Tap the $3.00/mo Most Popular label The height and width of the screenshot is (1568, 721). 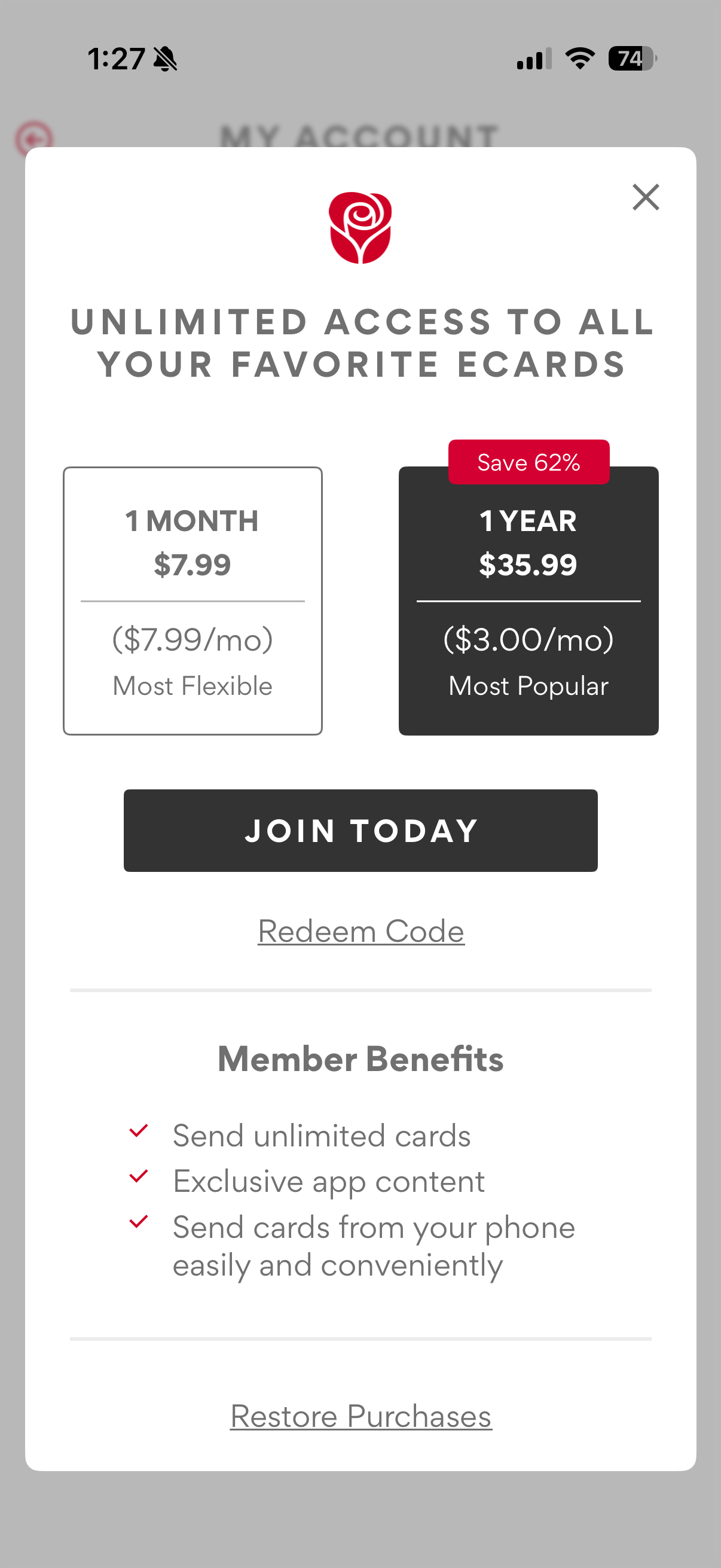528,662
